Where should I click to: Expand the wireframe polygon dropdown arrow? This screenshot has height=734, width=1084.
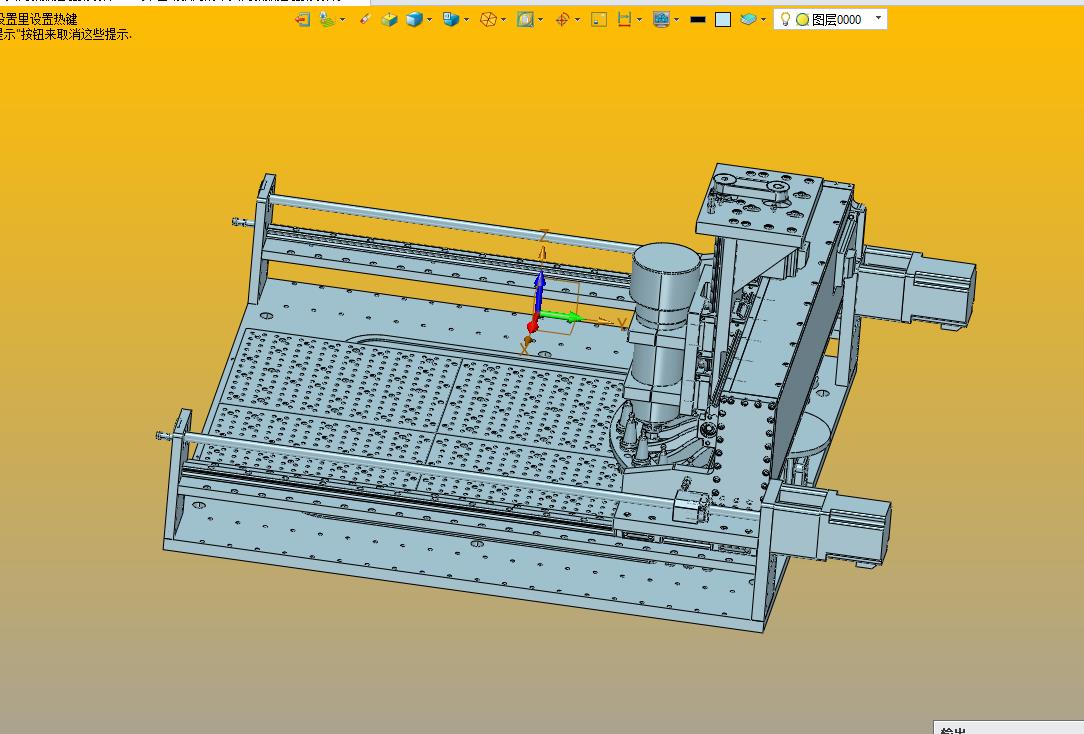point(503,20)
